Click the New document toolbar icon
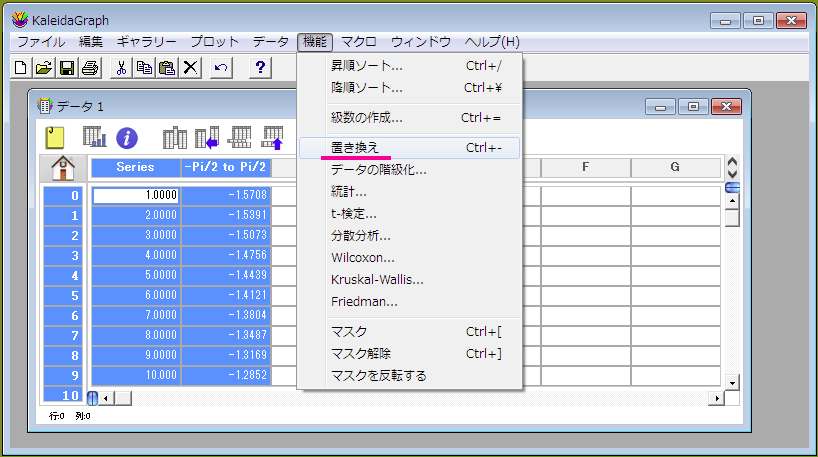The width and height of the screenshot is (818, 457). coord(21,68)
